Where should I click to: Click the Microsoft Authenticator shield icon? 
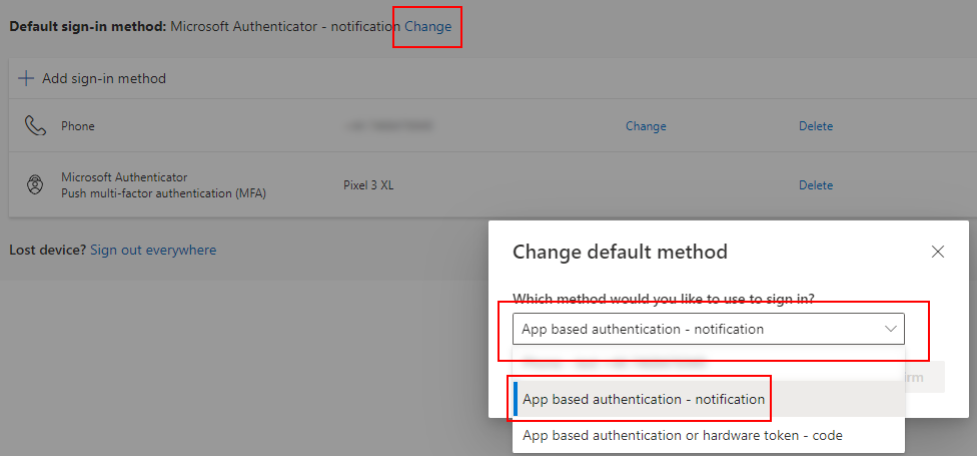pyautogui.click(x=35, y=185)
